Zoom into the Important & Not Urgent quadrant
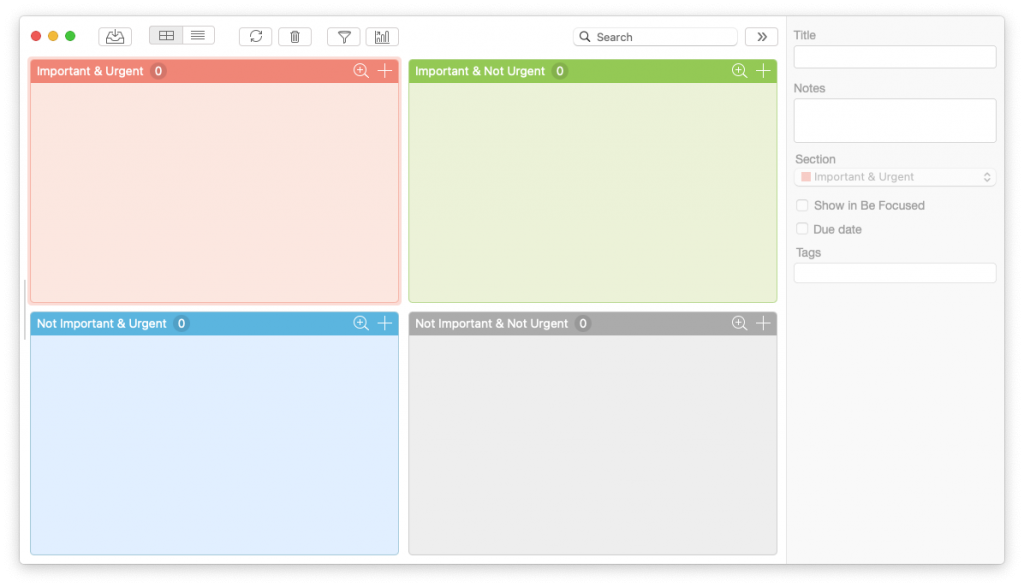 739,71
